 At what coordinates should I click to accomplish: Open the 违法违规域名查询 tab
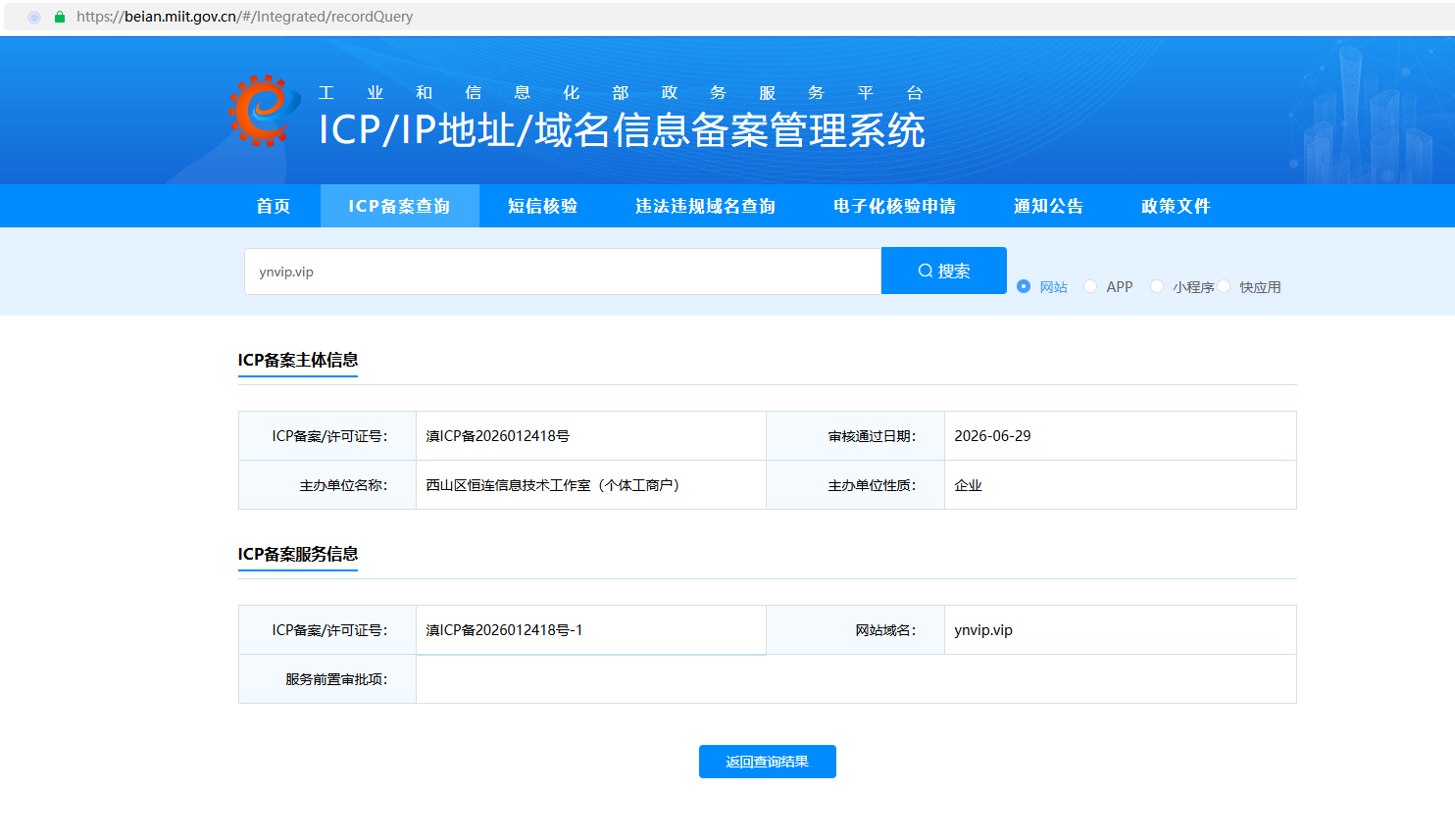tap(705, 206)
